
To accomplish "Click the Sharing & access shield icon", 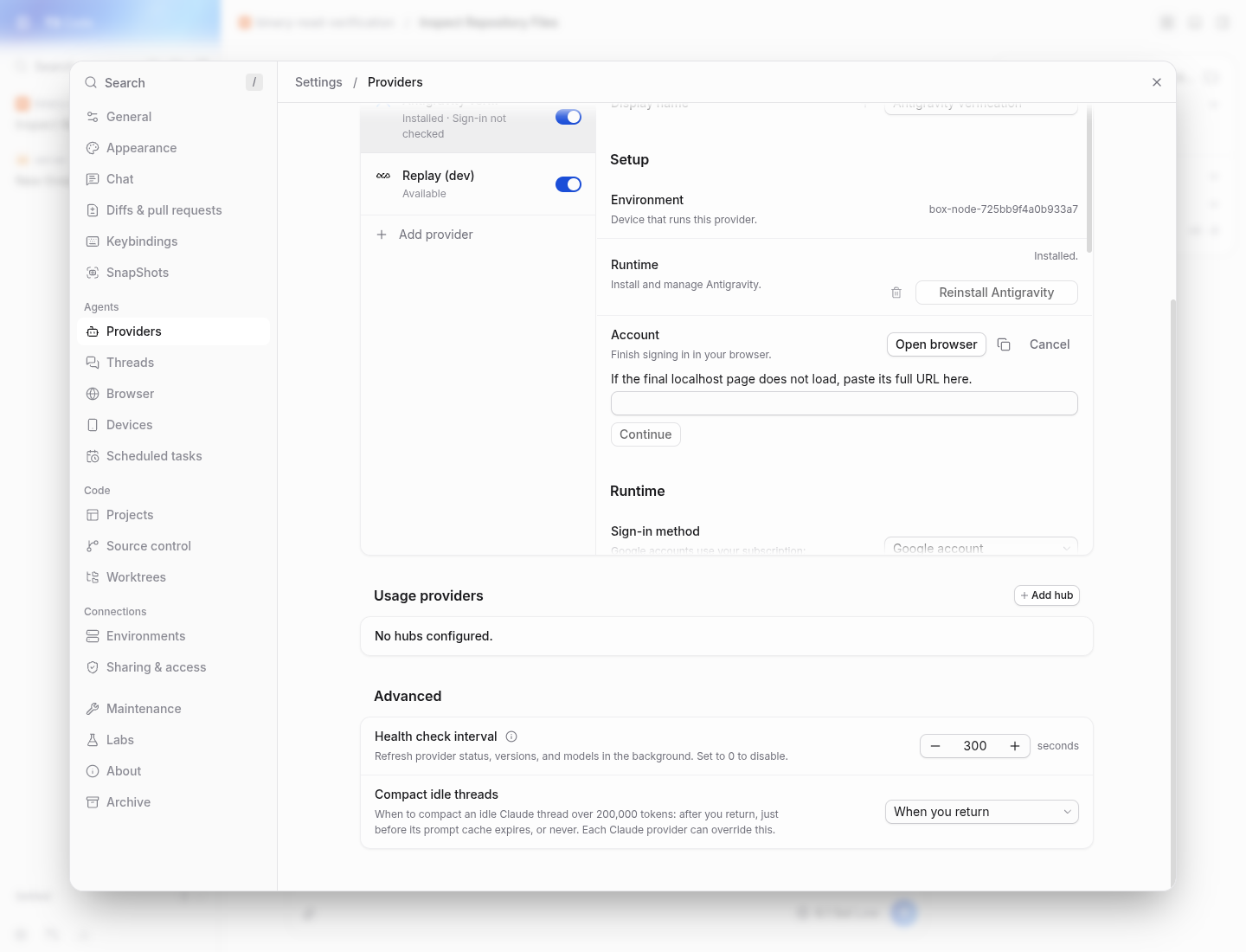I will tap(93, 667).
